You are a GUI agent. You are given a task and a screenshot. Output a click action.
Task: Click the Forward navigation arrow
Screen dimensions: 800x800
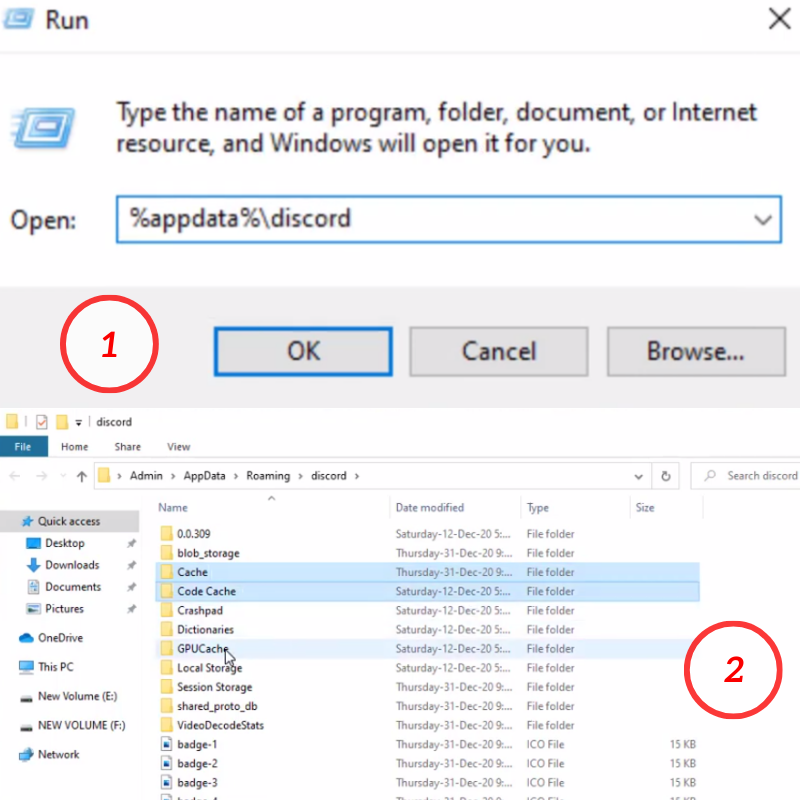pyautogui.click(x=42, y=476)
